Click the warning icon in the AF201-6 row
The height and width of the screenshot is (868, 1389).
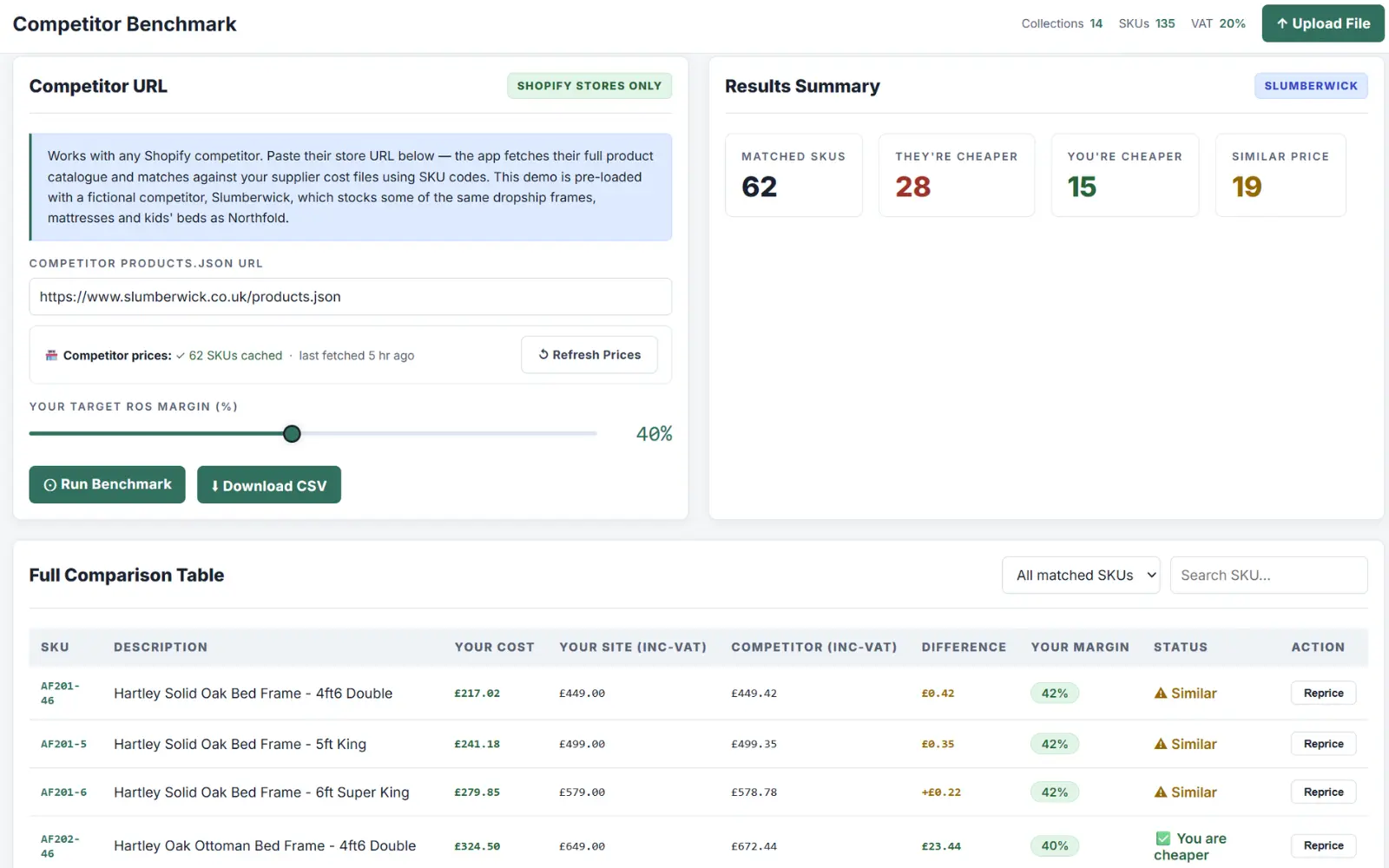point(1161,792)
